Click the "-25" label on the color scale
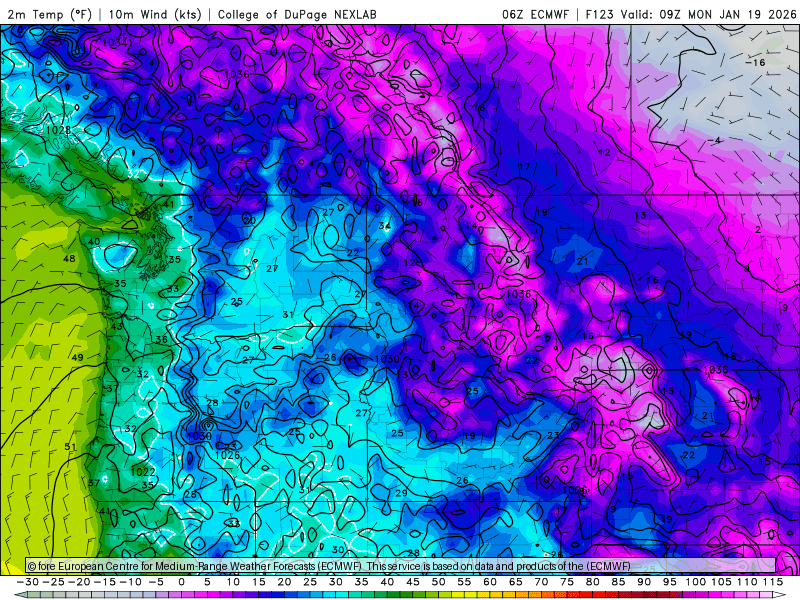Image resolution: width=800 pixels, height=600 pixels. [53, 582]
